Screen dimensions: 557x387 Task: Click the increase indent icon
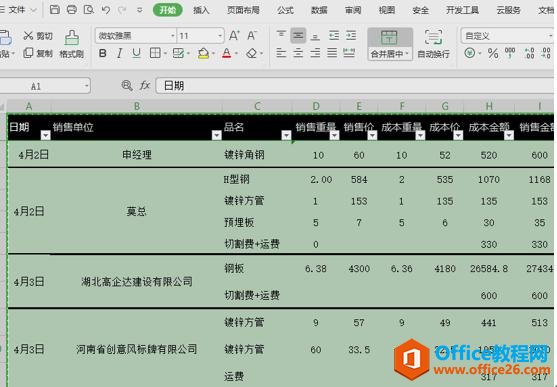tap(351, 35)
